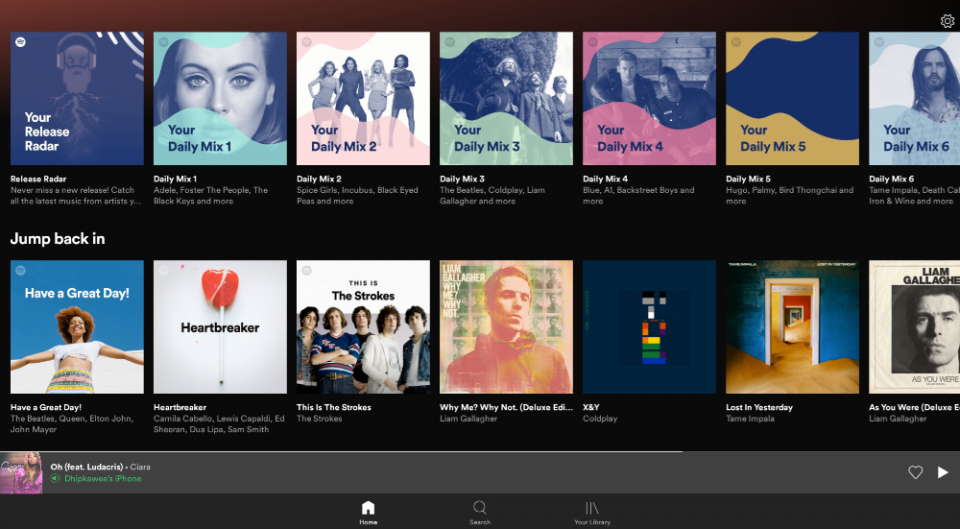Open the Why Me? Why Not. album cover
Viewport: 960px width, 529px height.
coord(506,327)
